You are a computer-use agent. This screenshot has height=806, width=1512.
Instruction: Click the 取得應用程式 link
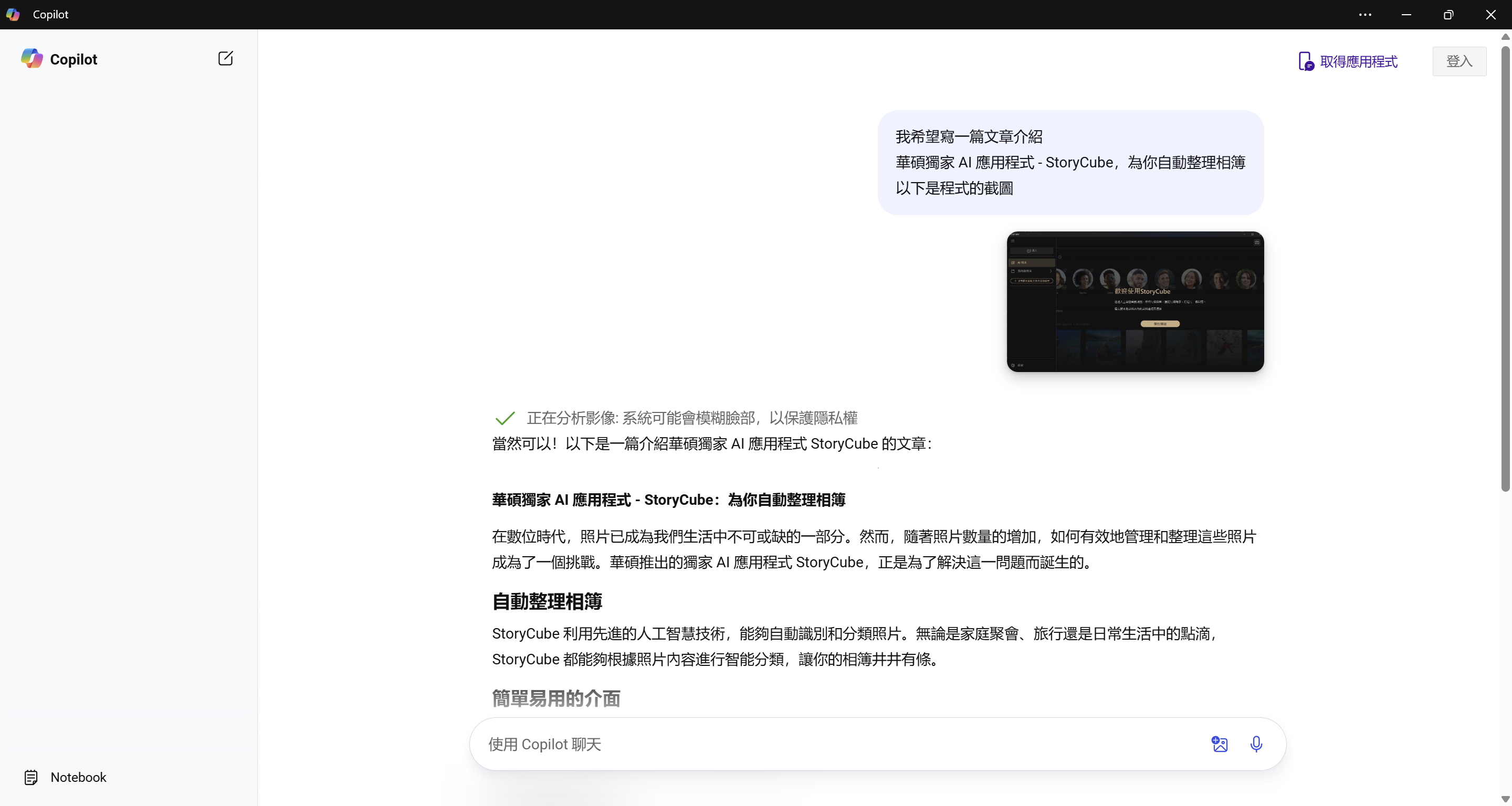click(x=1358, y=61)
